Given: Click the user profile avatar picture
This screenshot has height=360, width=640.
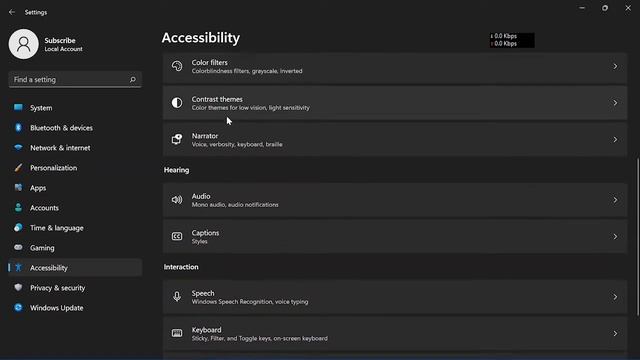Looking at the screenshot, I should (24, 44).
